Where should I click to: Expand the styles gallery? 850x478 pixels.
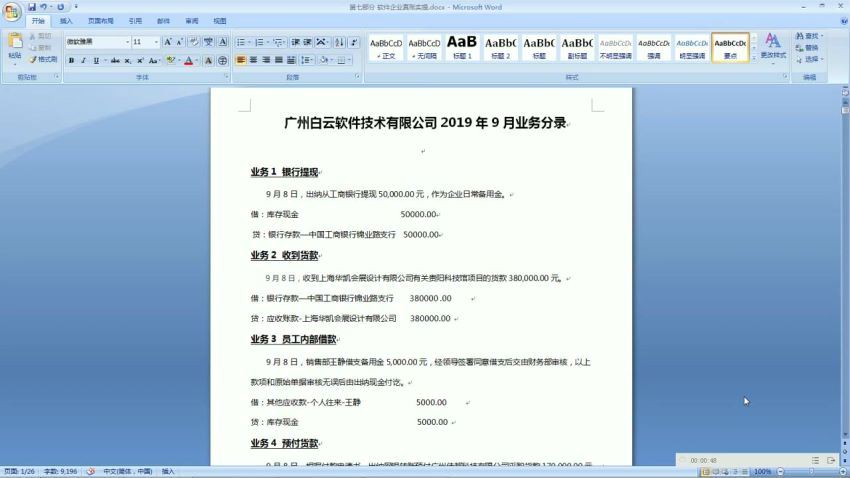(754, 58)
